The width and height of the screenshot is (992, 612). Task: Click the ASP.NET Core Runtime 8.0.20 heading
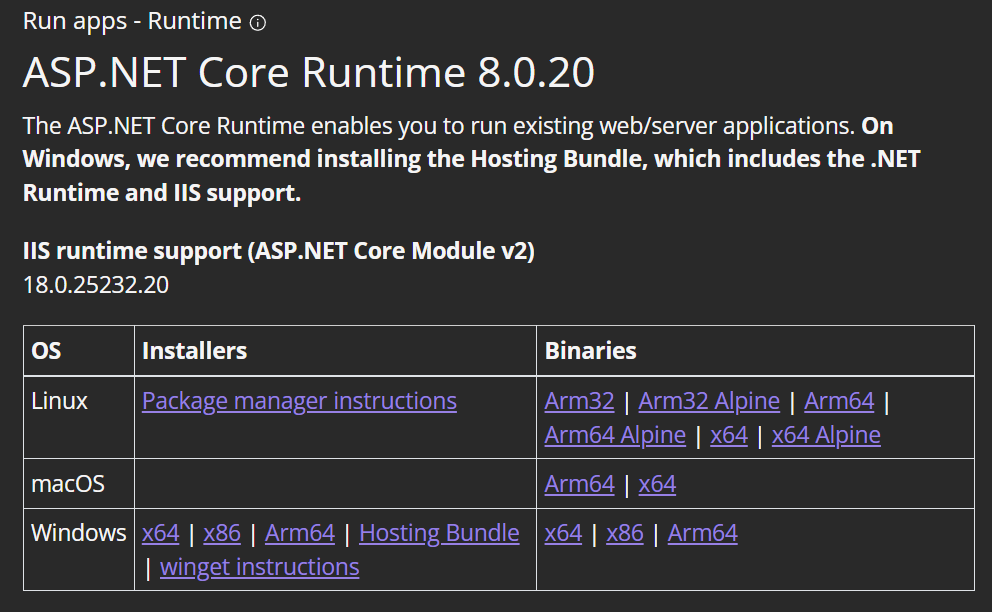pos(308,72)
